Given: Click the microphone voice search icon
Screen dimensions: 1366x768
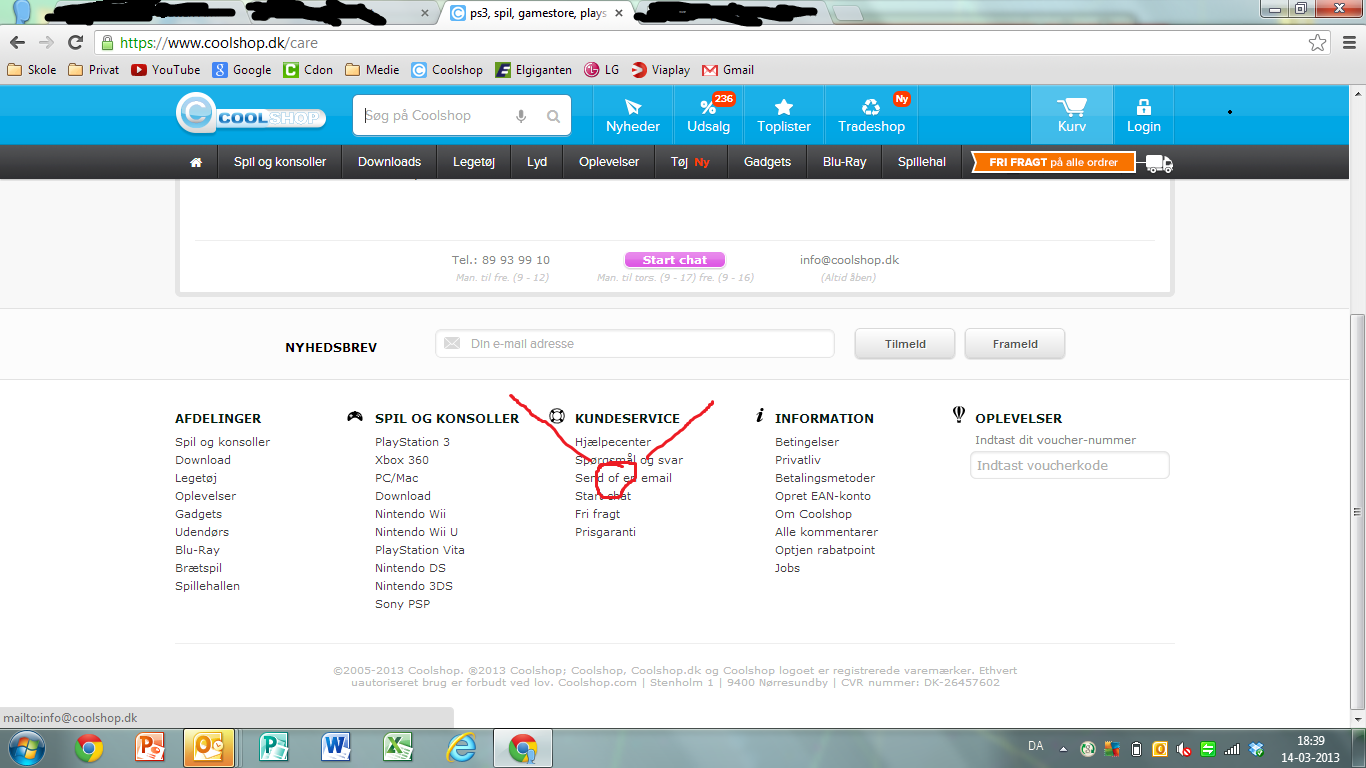Looking at the screenshot, I should [521, 116].
